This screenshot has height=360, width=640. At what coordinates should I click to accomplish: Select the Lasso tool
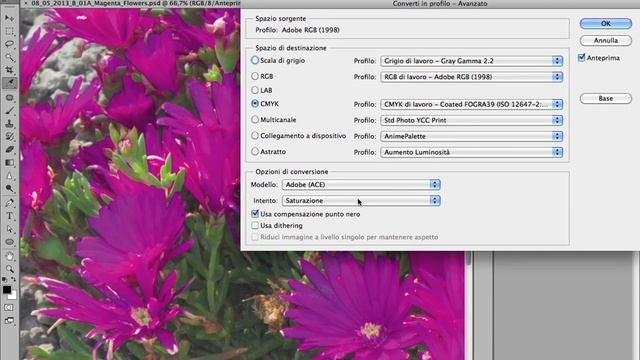[9, 44]
